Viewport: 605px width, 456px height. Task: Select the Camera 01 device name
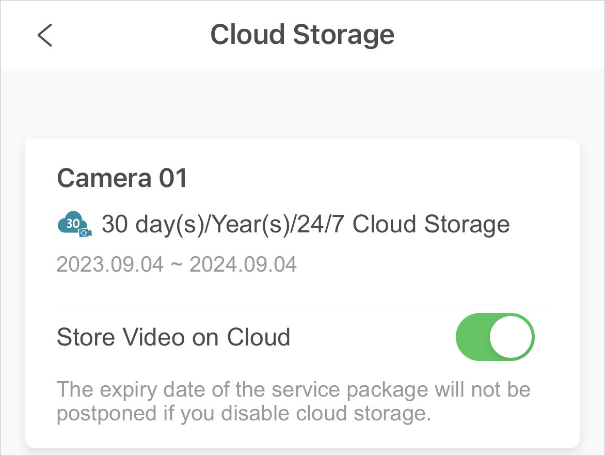click(122, 179)
